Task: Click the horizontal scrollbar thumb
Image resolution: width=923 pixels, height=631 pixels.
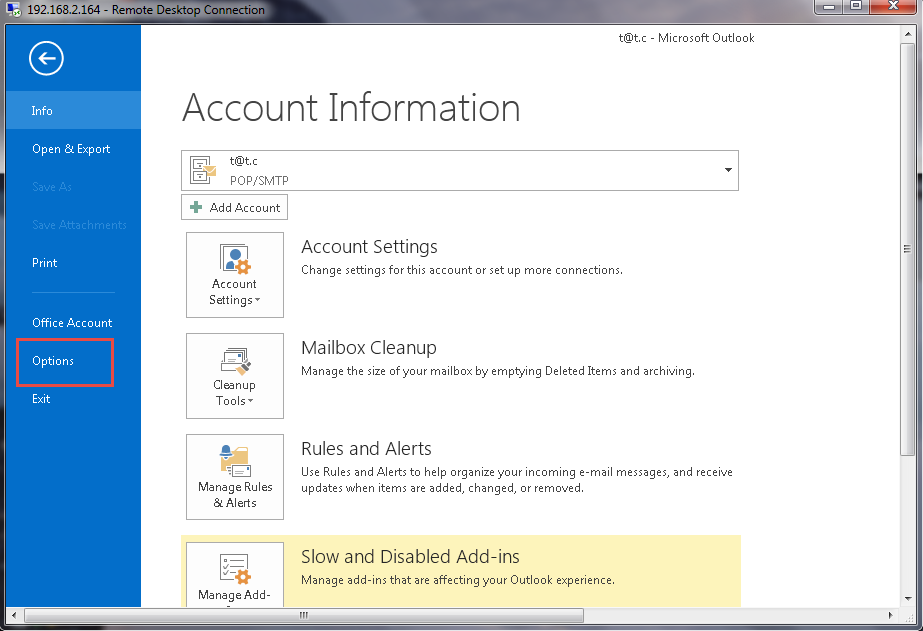Action: point(304,616)
